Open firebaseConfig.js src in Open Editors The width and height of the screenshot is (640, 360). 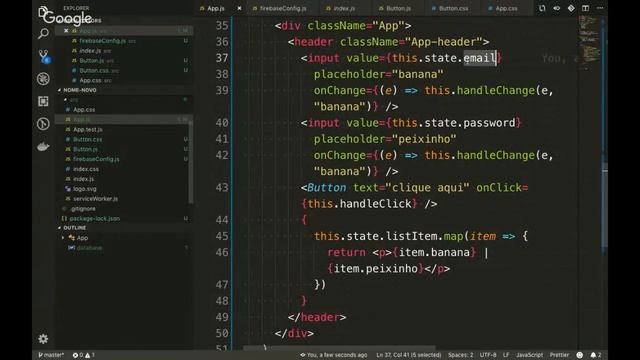click(x=124, y=41)
